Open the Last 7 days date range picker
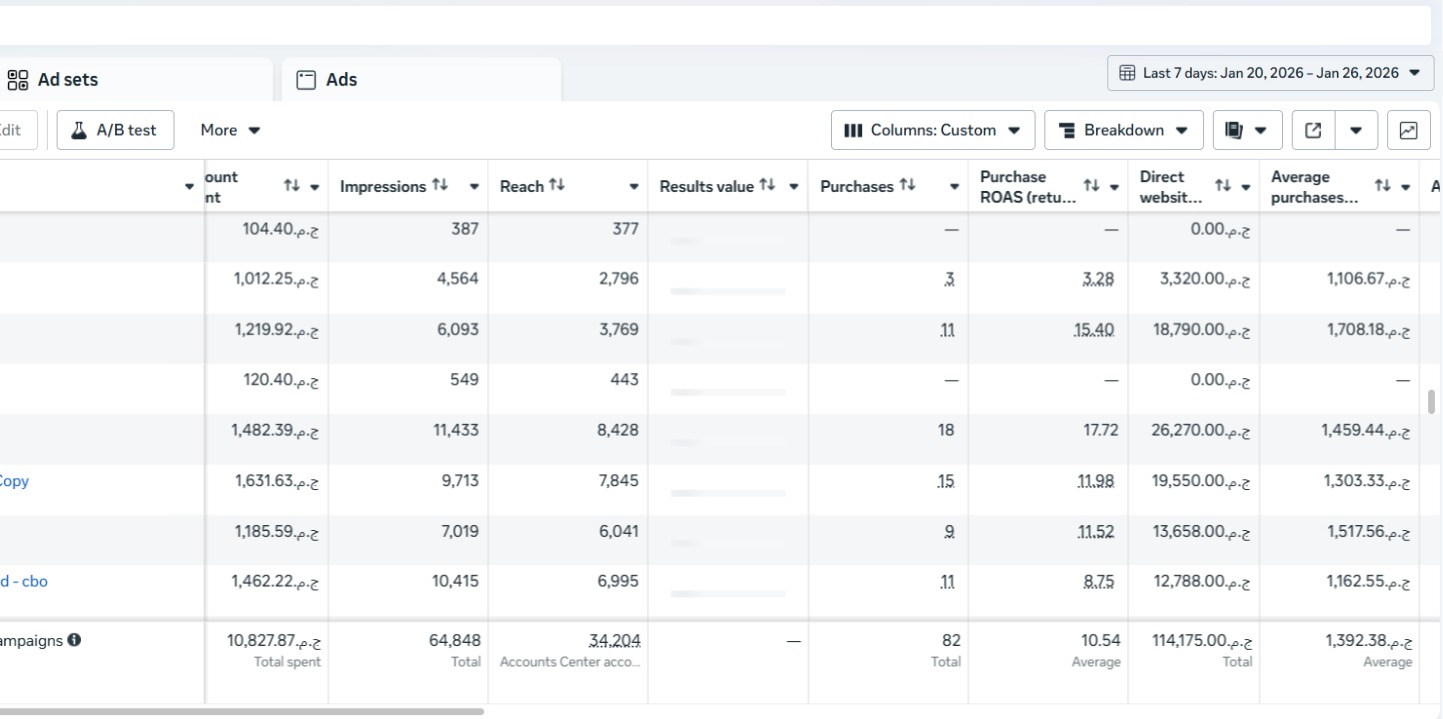Viewport: 1443px width, 719px height. click(x=1270, y=73)
